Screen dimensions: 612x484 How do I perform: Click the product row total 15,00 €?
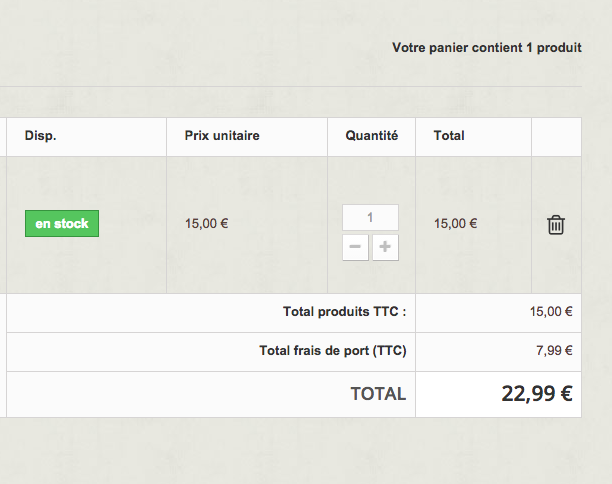455,224
